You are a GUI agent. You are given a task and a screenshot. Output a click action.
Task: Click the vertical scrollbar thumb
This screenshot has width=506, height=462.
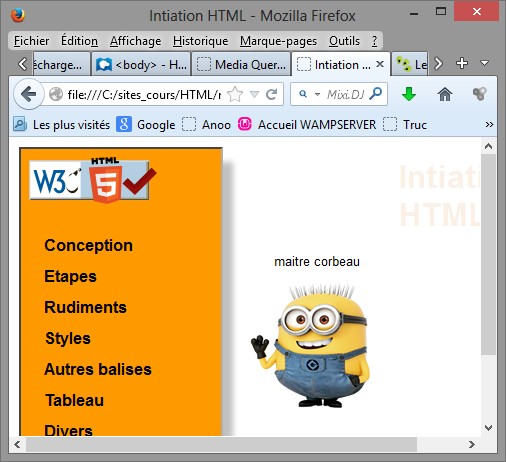click(x=489, y=254)
